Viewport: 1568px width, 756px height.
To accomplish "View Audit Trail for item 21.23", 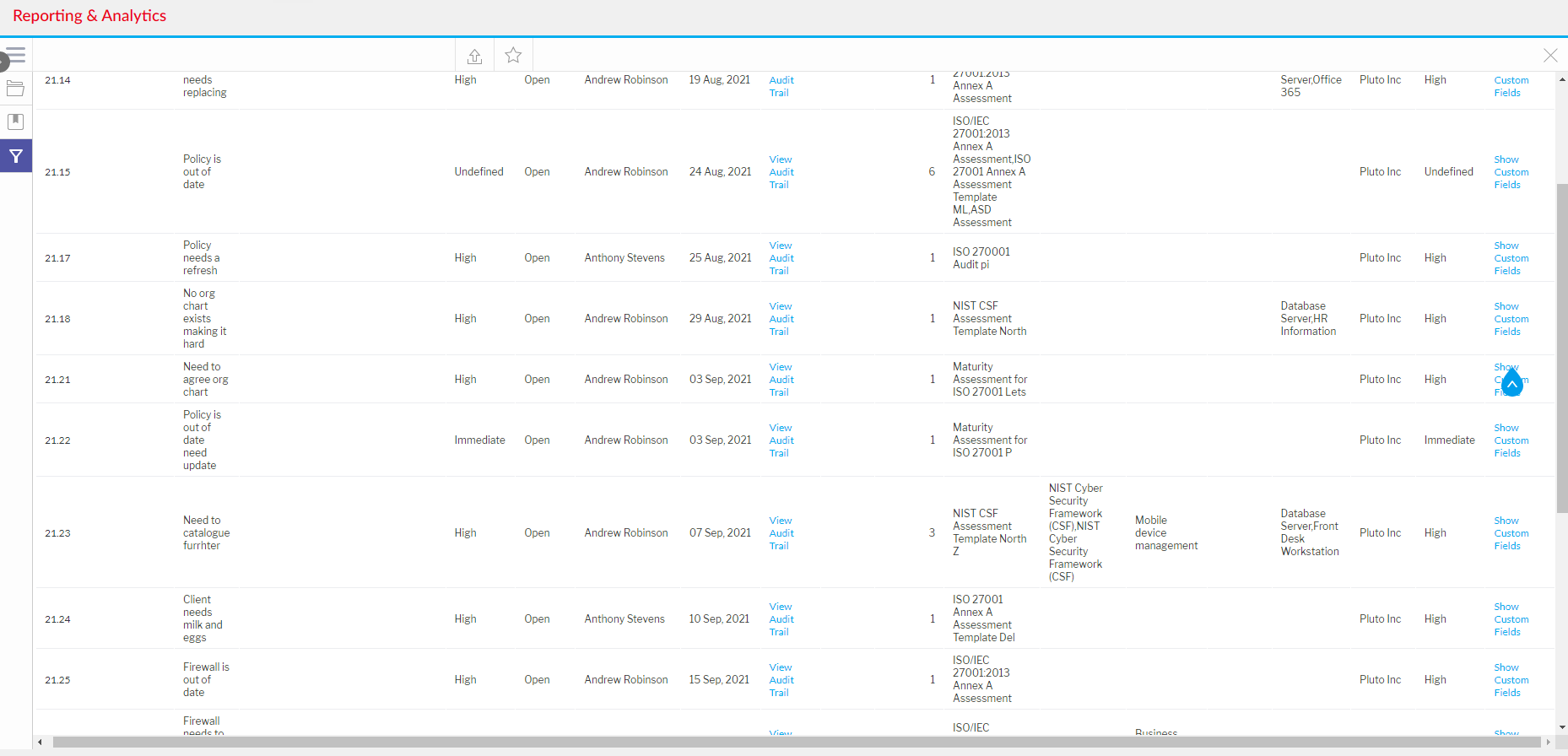I will click(x=781, y=533).
